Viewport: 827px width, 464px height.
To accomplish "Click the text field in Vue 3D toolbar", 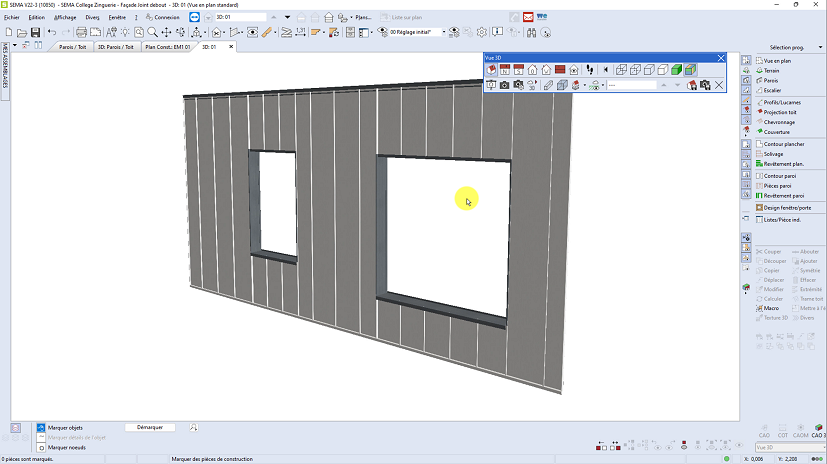I will [x=632, y=85].
